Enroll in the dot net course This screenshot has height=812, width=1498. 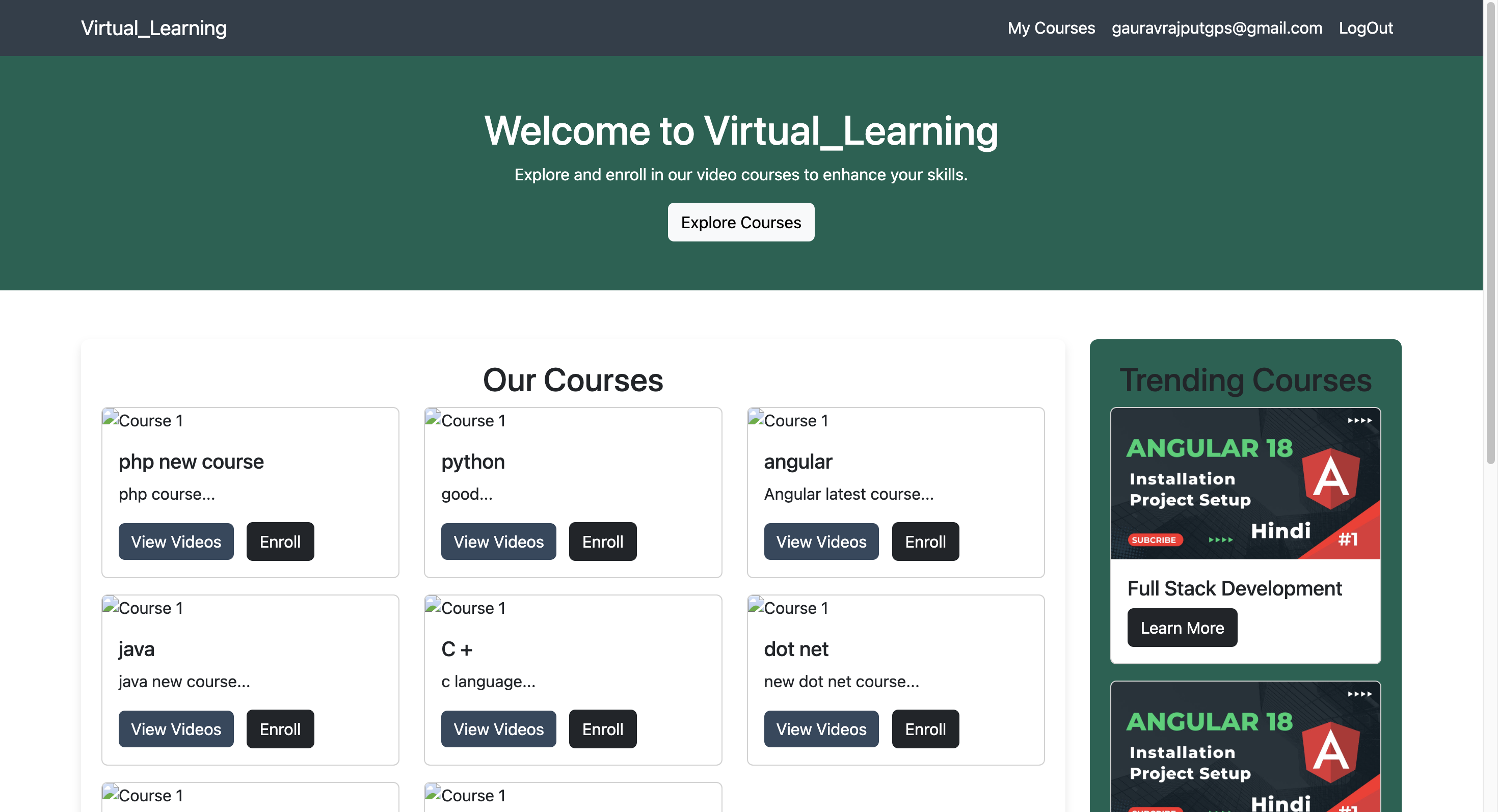pyautogui.click(x=925, y=729)
